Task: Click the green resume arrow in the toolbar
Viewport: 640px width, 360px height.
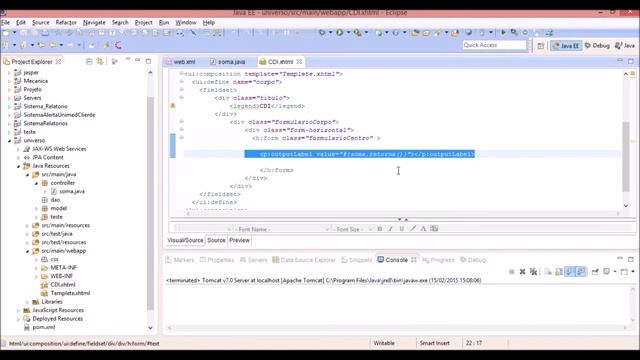Action: tap(503, 32)
